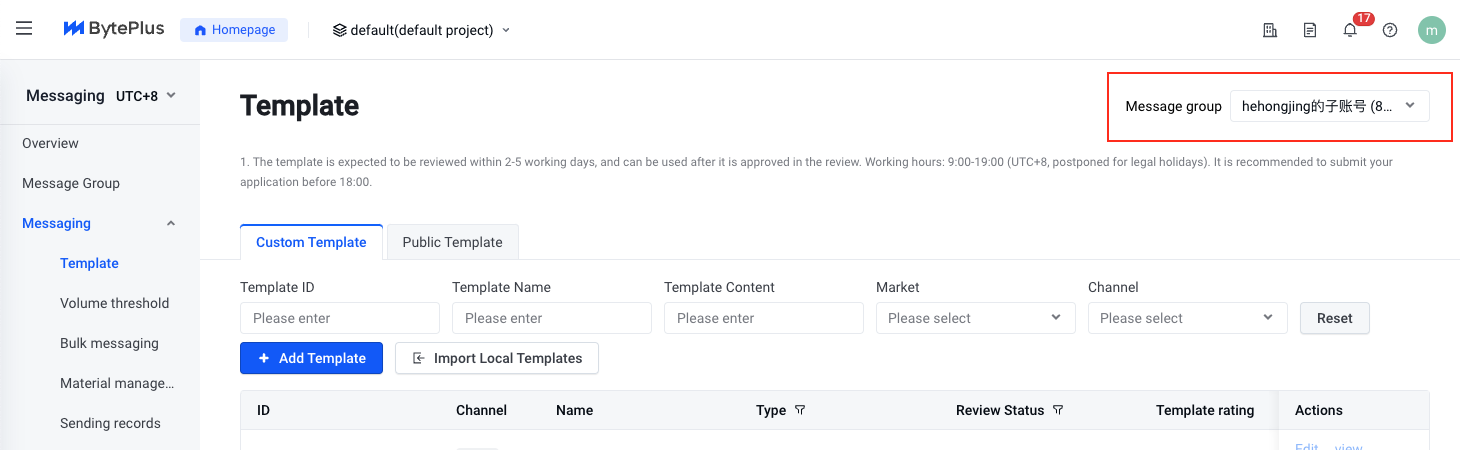
Task: Open the document icon in header
Action: coord(1310,30)
